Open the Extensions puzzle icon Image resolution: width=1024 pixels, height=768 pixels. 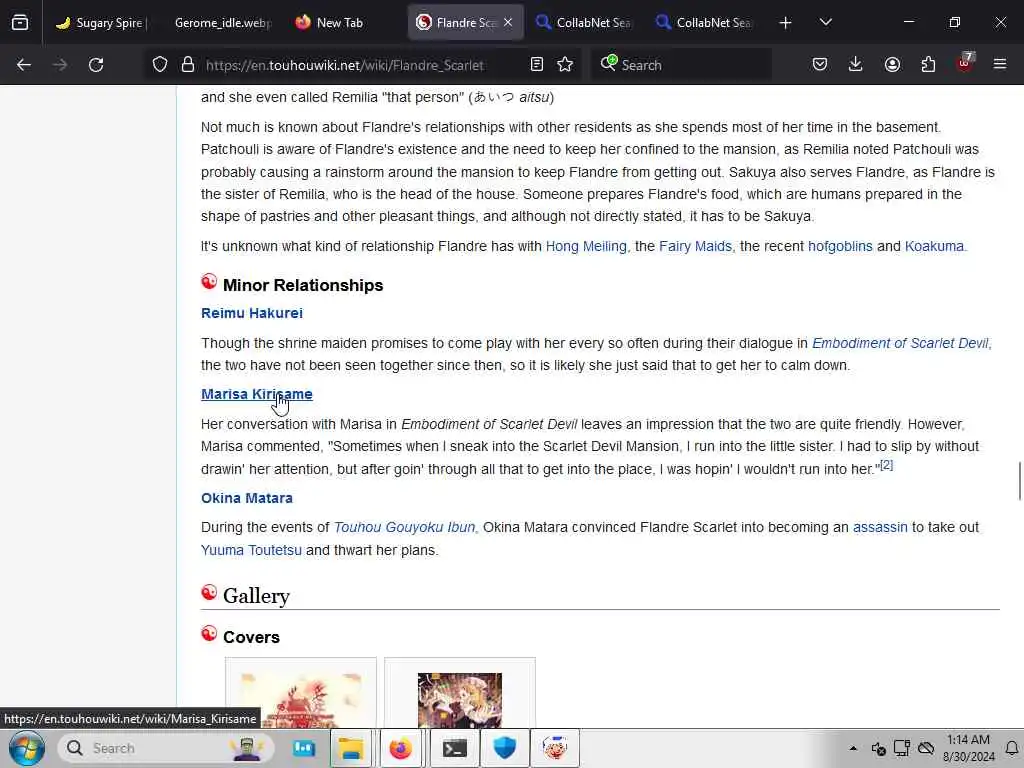[928, 65]
